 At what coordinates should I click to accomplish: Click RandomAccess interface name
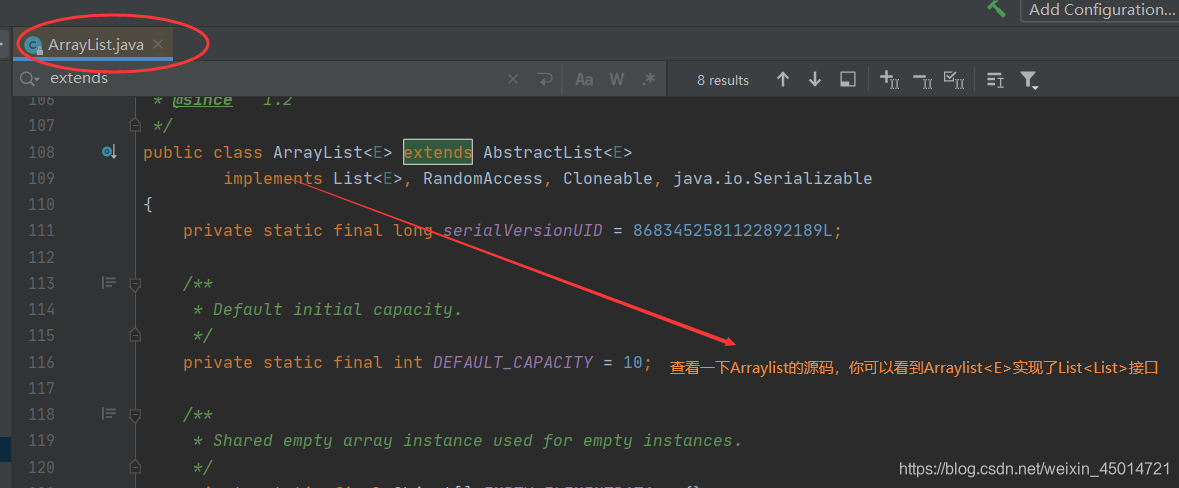click(483, 179)
